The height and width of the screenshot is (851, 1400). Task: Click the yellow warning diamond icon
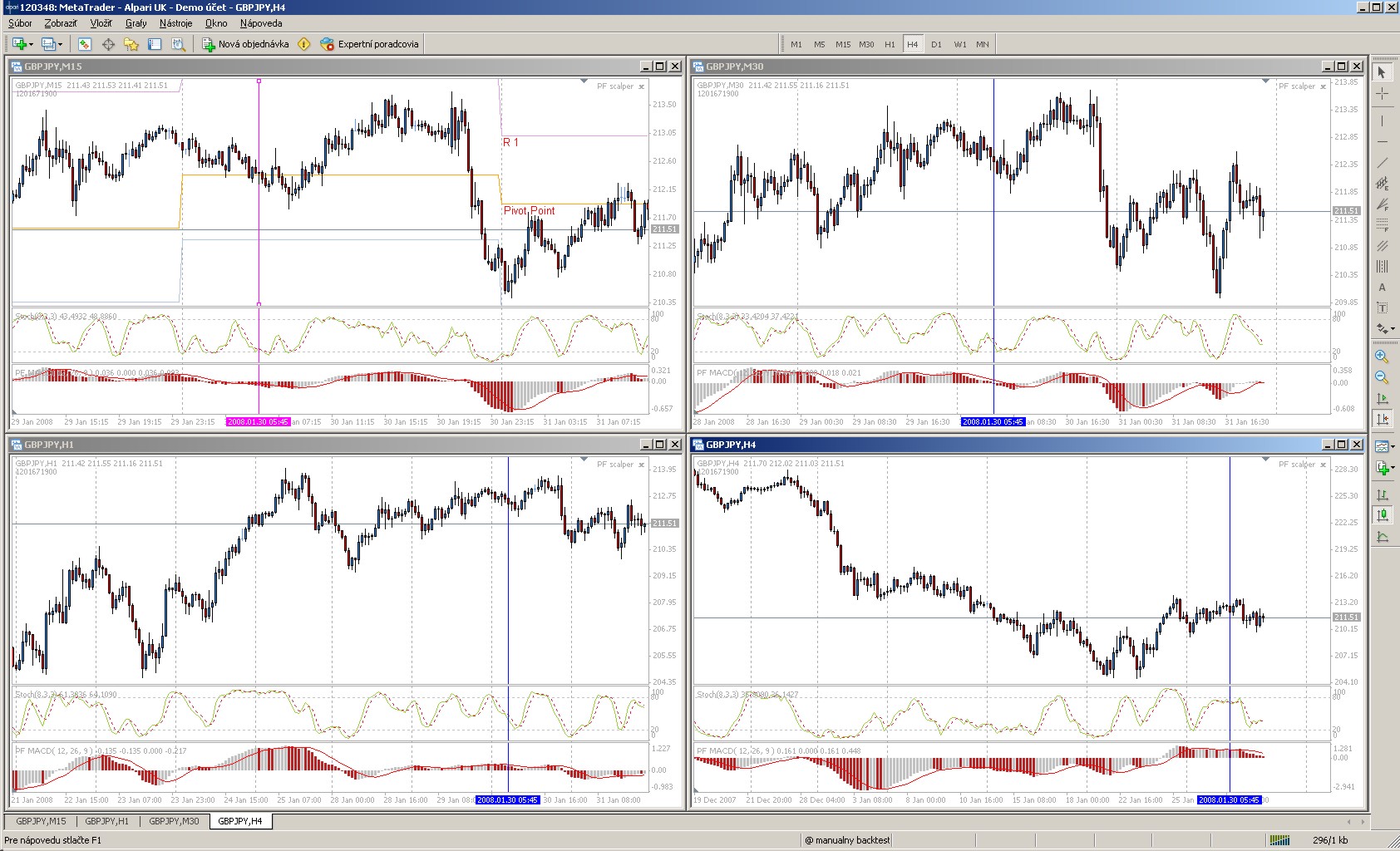tap(304, 44)
